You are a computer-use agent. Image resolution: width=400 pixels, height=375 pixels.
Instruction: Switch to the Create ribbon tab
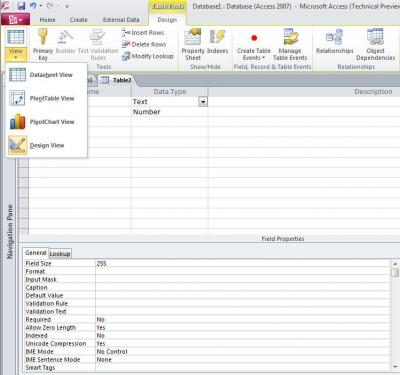pos(78,20)
